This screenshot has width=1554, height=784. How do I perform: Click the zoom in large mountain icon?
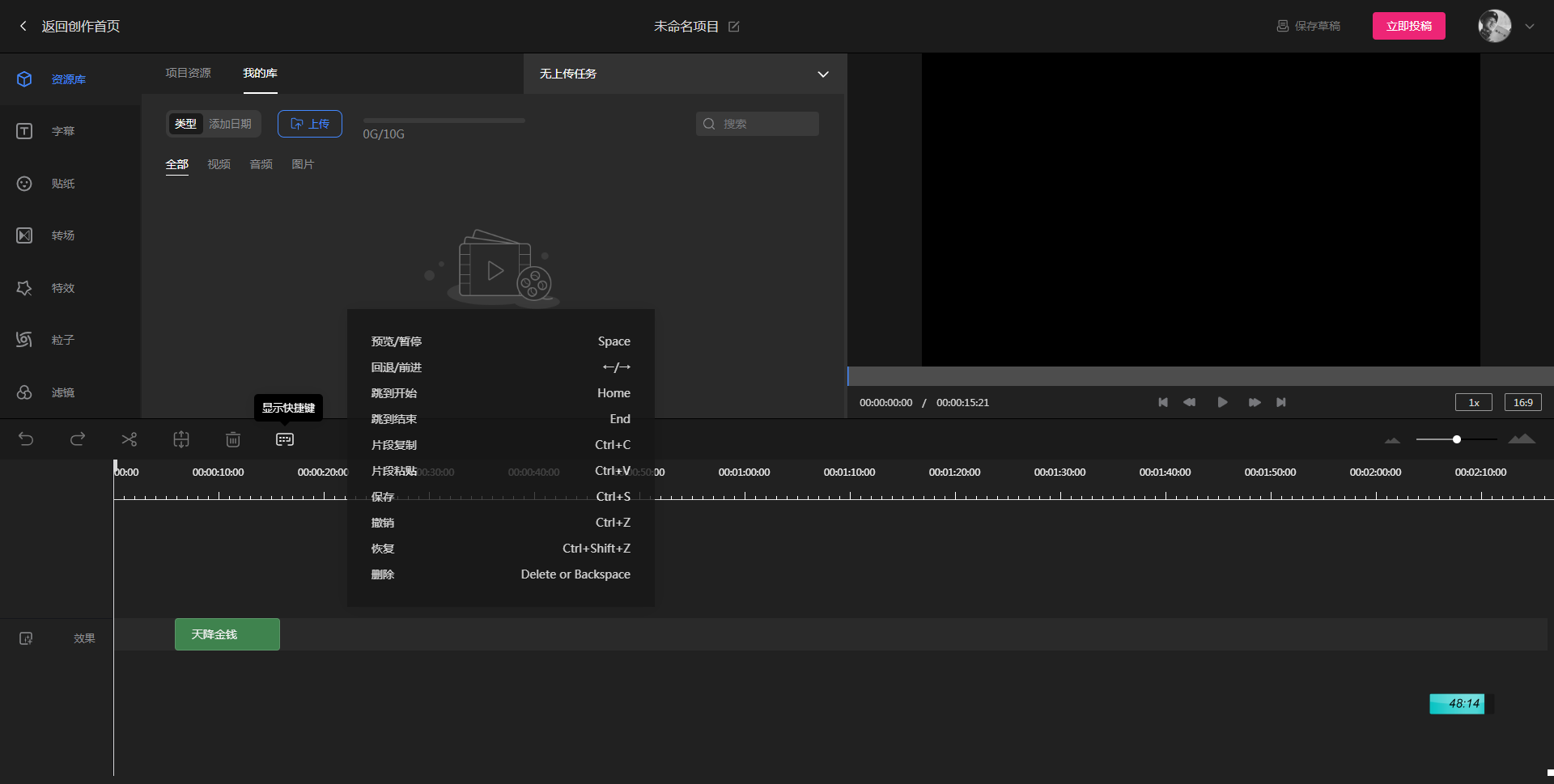click(x=1522, y=439)
